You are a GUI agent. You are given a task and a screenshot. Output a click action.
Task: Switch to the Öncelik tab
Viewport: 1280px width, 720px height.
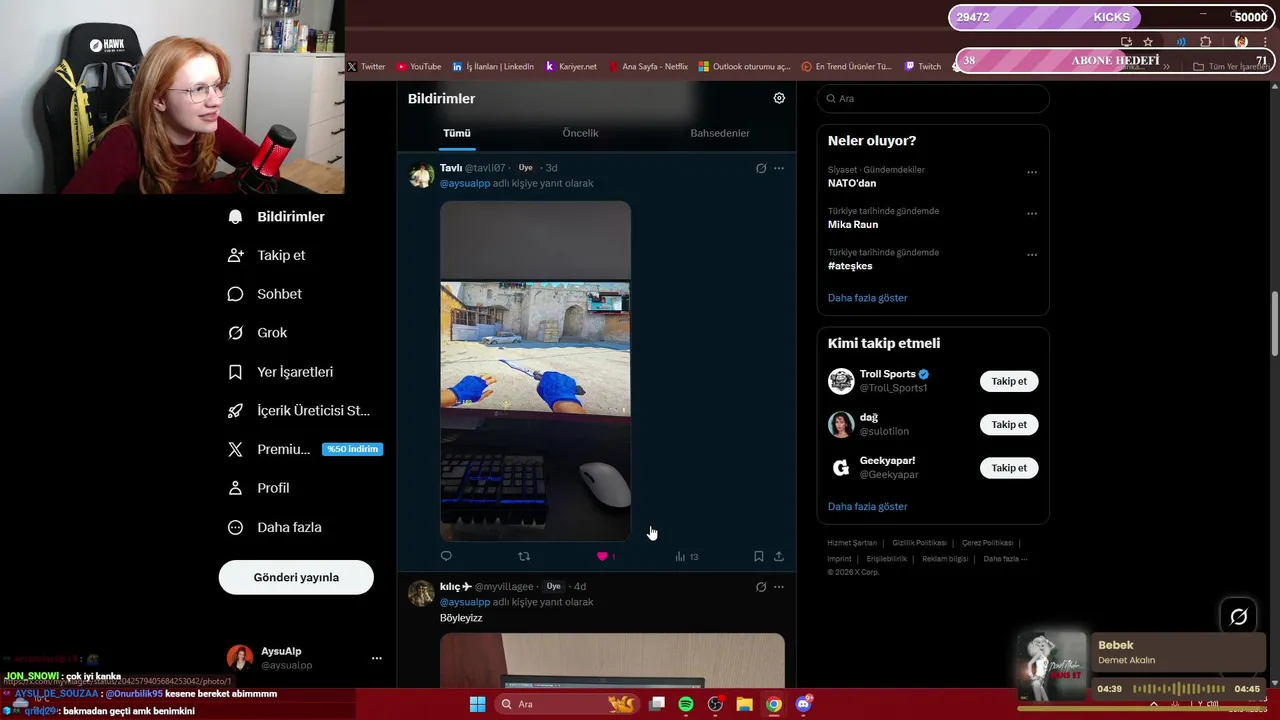coord(580,133)
